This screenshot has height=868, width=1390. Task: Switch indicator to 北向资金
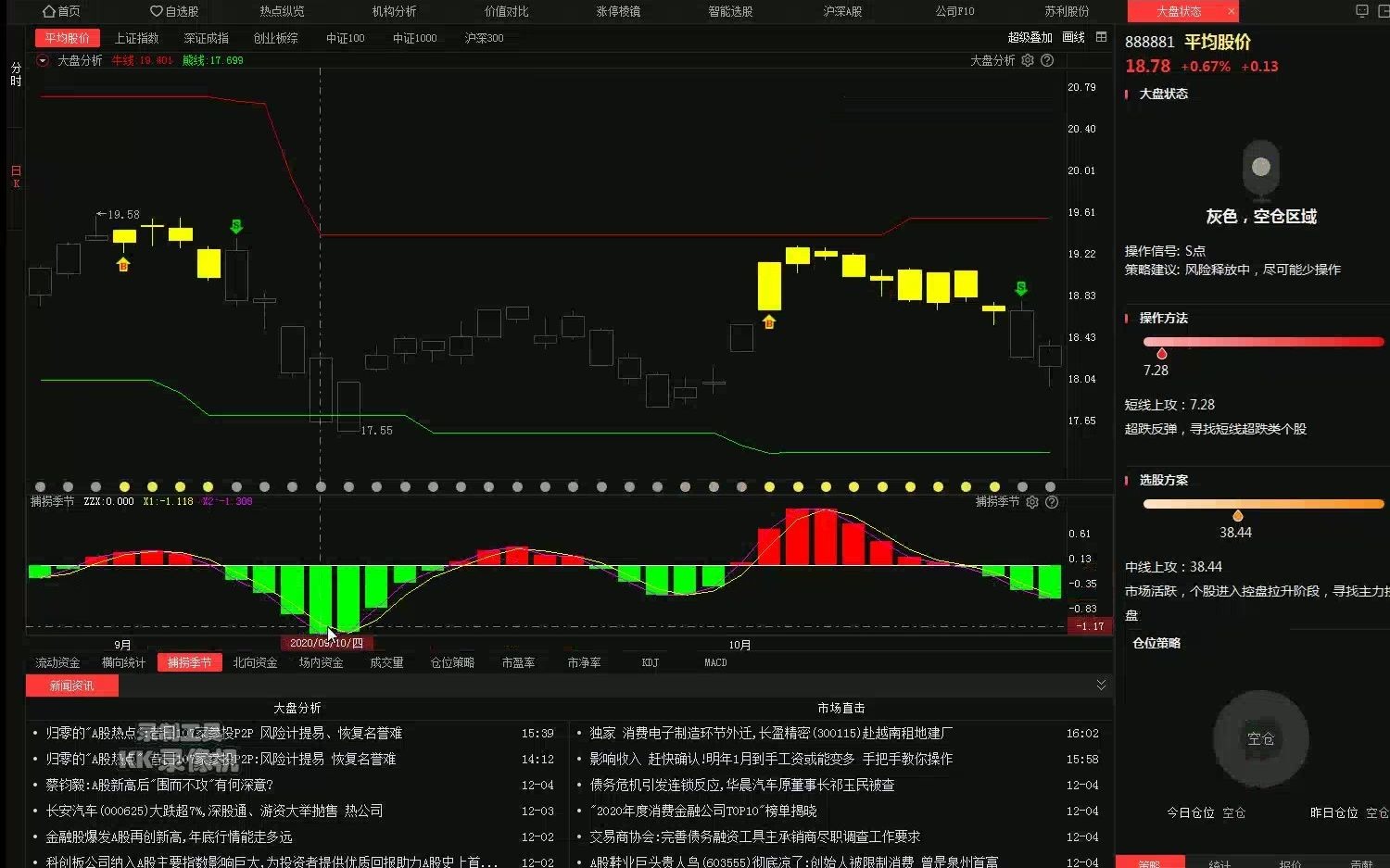click(x=255, y=662)
